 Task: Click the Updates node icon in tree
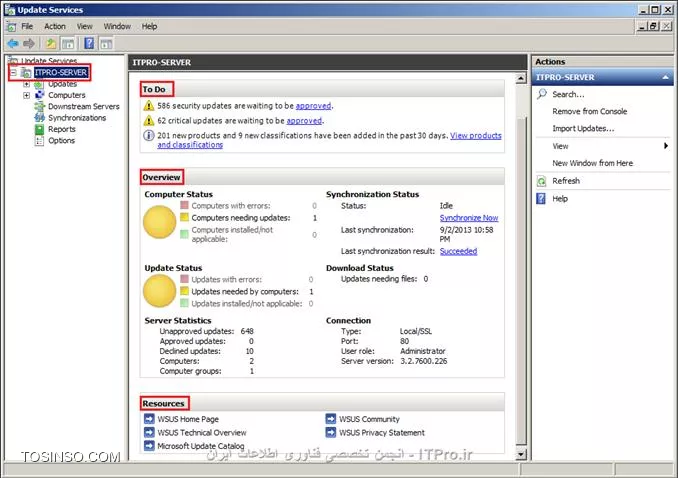pyautogui.click(x=39, y=84)
